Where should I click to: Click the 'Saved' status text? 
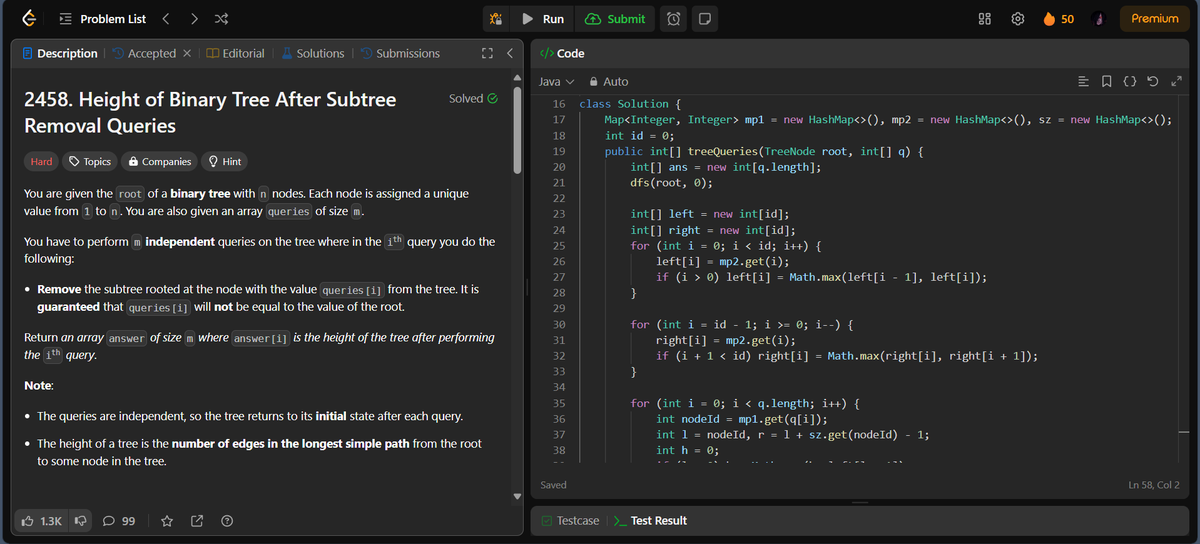pos(553,485)
